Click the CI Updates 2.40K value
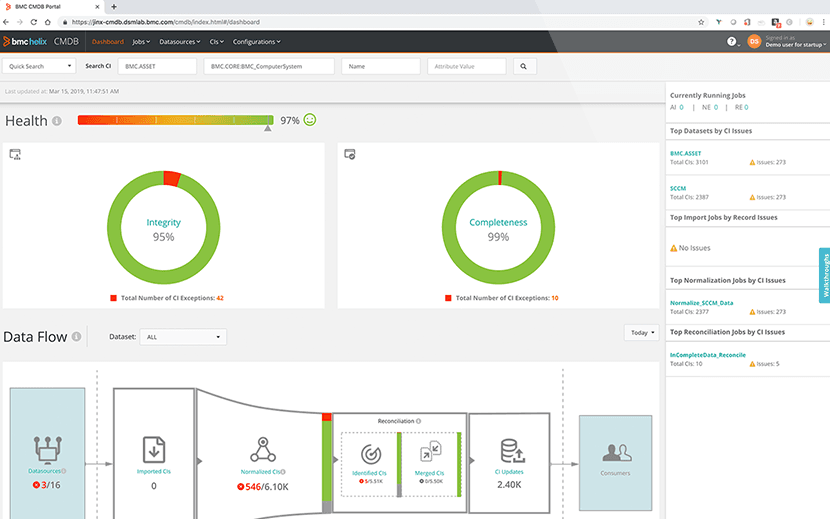 click(509, 485)
